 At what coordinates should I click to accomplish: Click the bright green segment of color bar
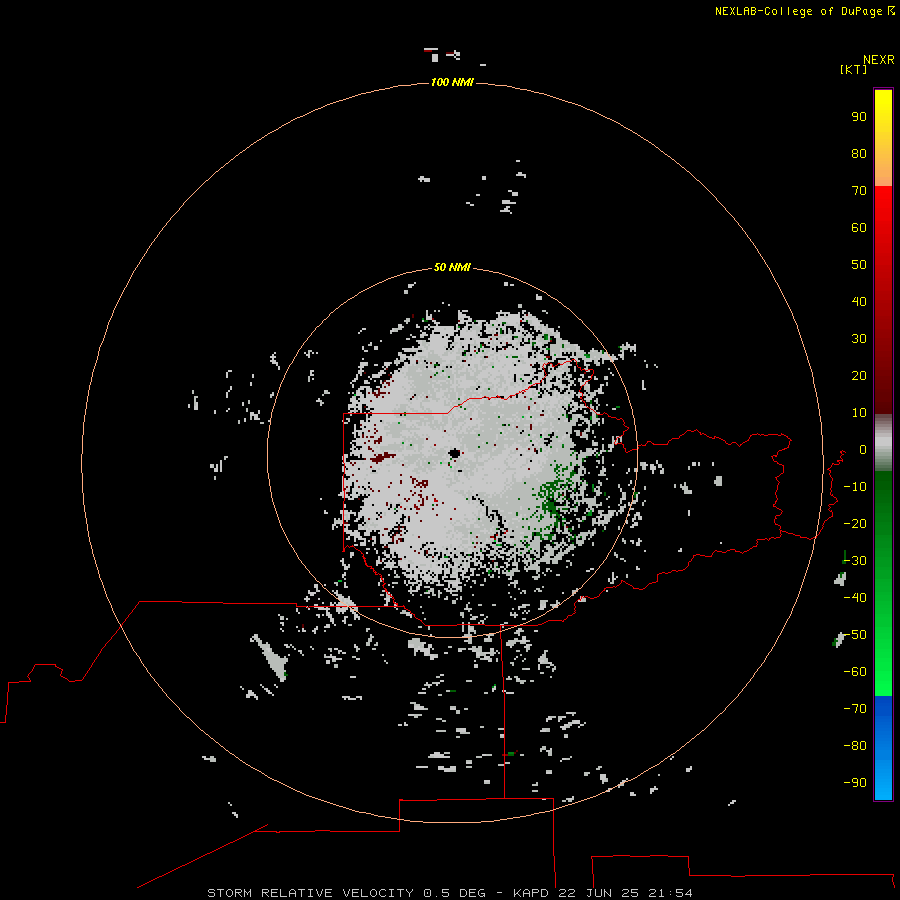[x=883, y=584]
